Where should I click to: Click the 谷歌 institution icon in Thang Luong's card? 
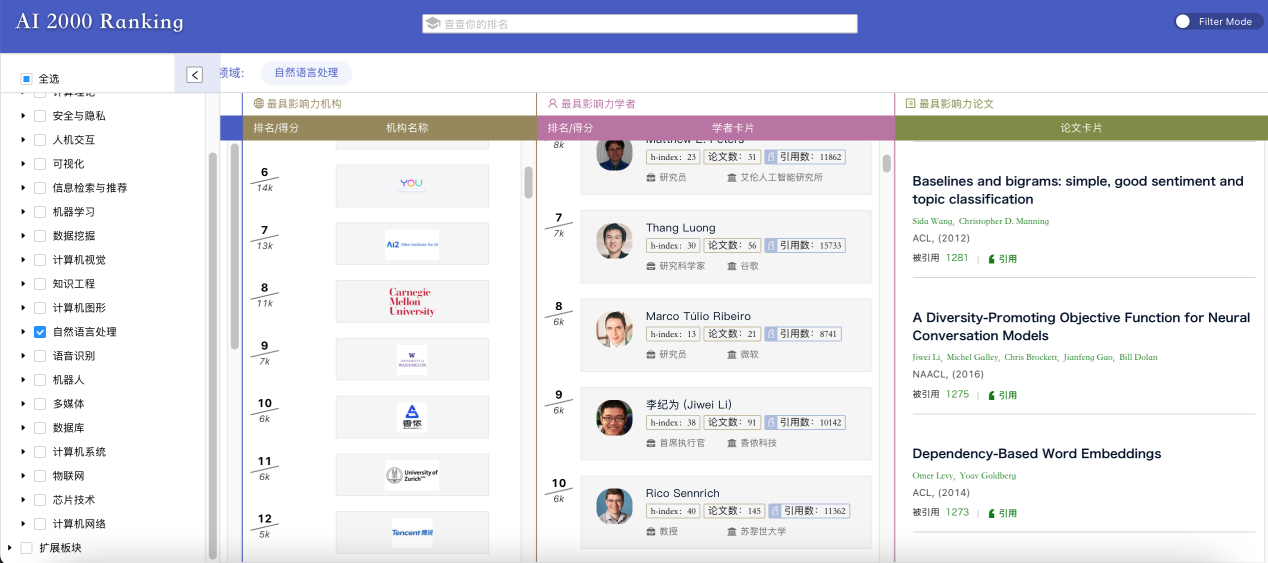732,267
